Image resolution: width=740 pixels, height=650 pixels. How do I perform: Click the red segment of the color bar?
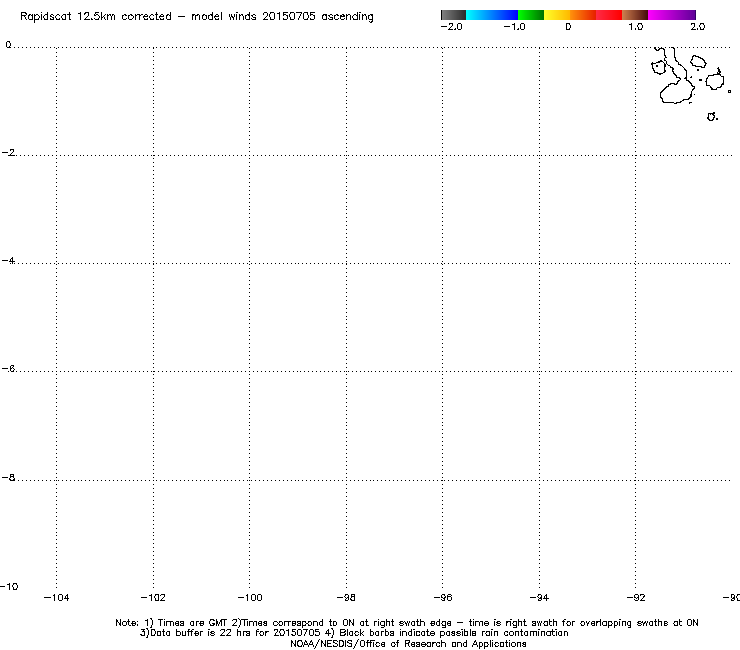pyautogui.click(x=609, y=15)
